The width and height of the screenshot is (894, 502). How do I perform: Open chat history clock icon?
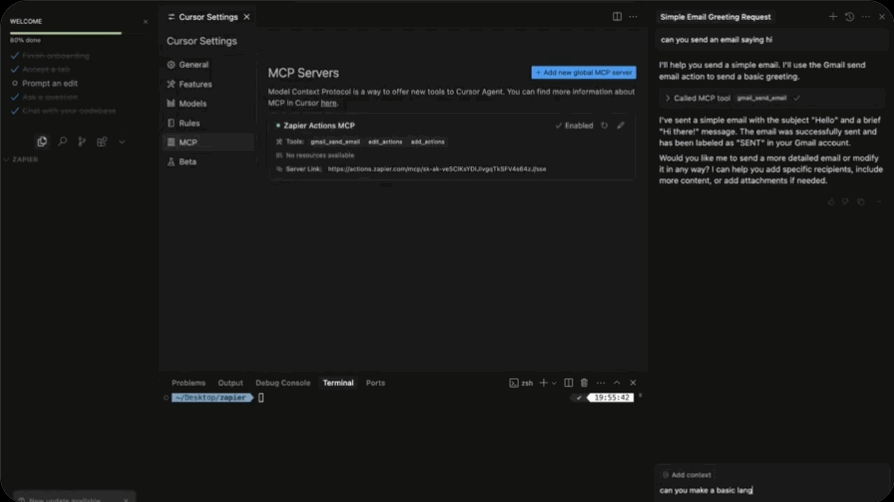tap(850, 17)
